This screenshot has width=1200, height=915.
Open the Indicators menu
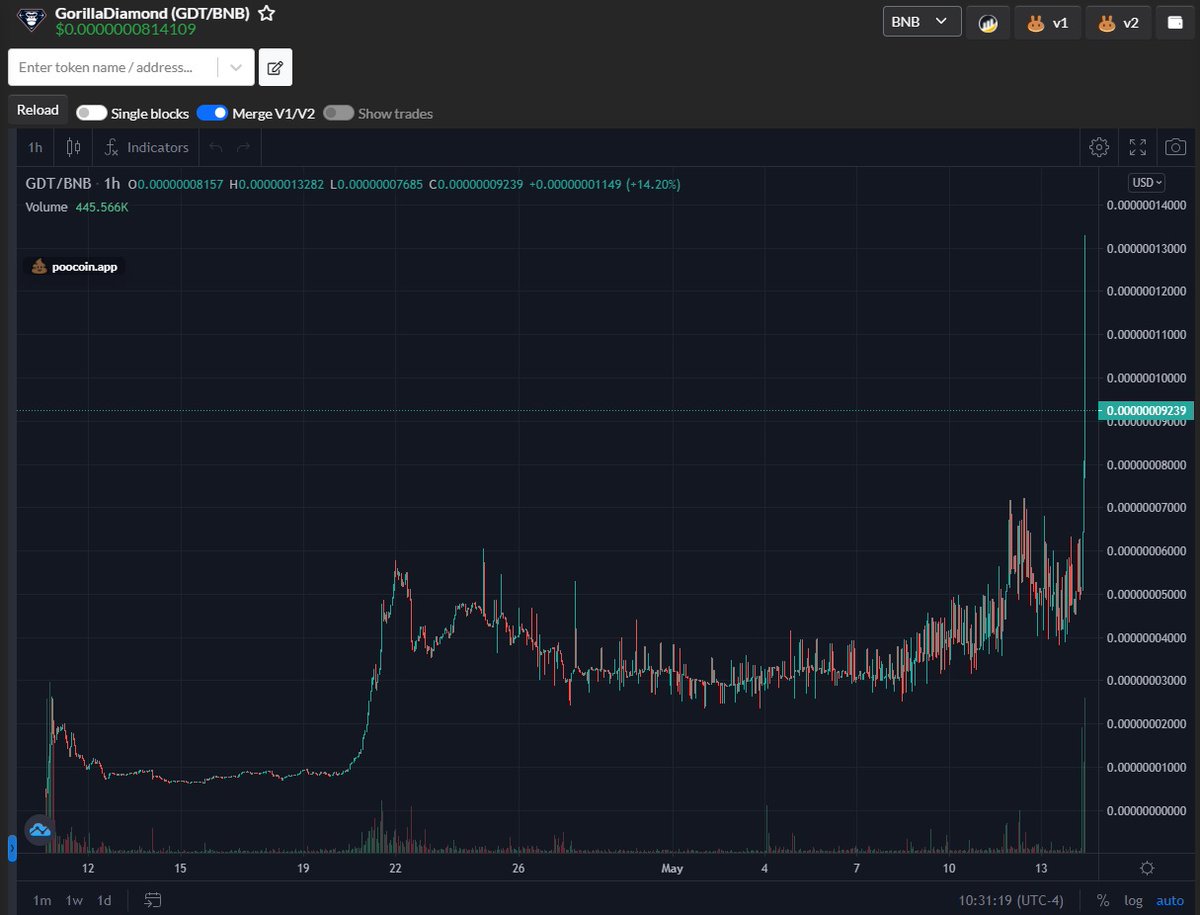coord(146,147)
